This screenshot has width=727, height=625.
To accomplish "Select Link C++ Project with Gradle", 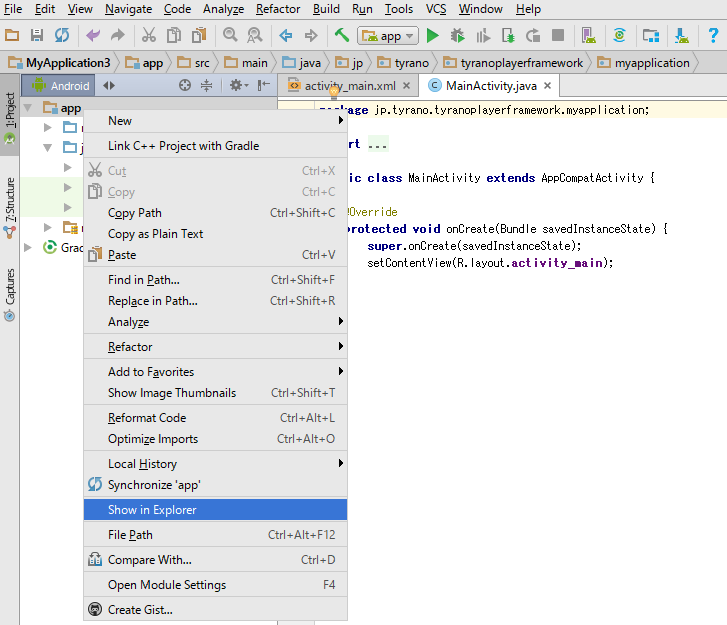I will (x=216, y=146).
